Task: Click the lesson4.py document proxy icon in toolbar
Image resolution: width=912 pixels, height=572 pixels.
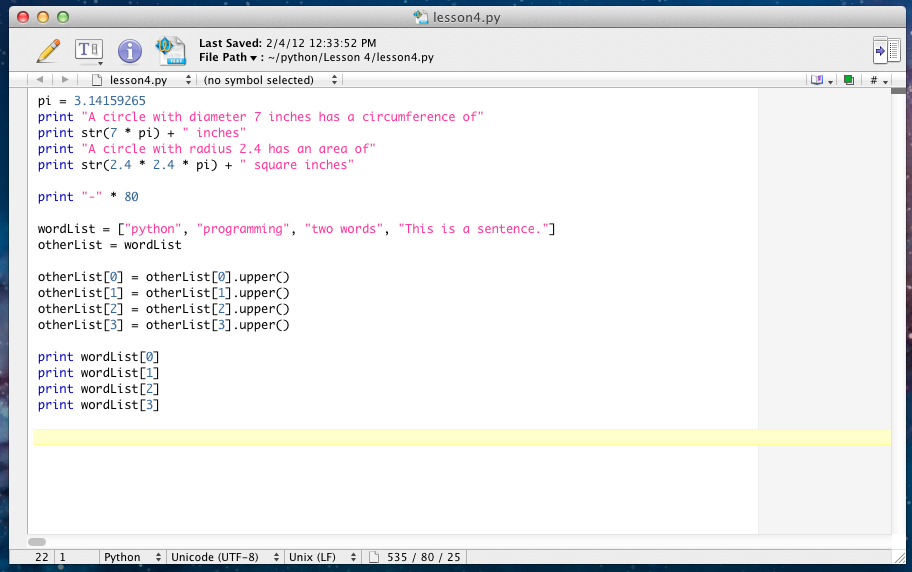Action: pos(170,51)
